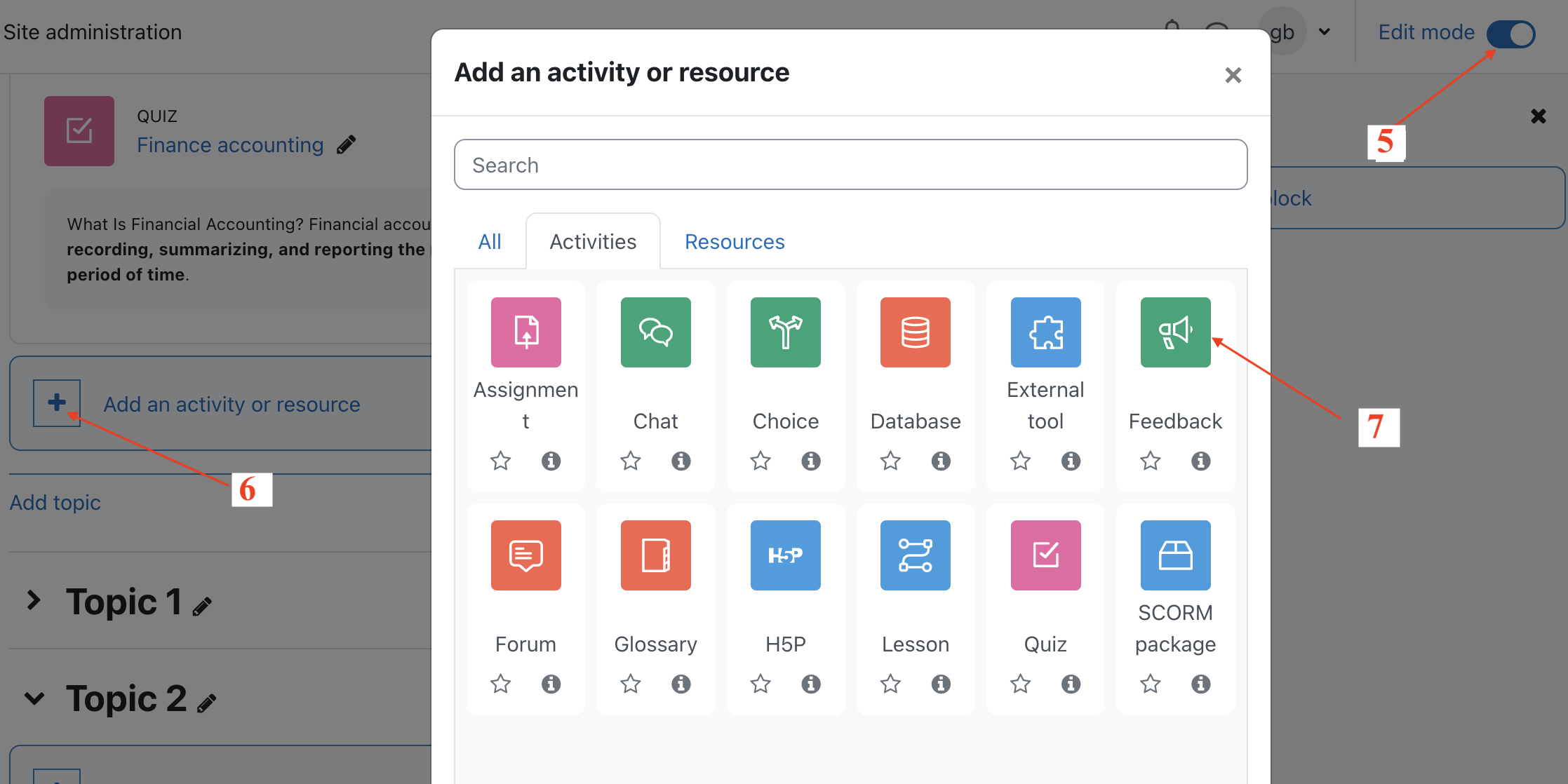Viewport: 1568px width, 784px height.
Task: Star the Forum activity as favourite
Action: (500, 684)
